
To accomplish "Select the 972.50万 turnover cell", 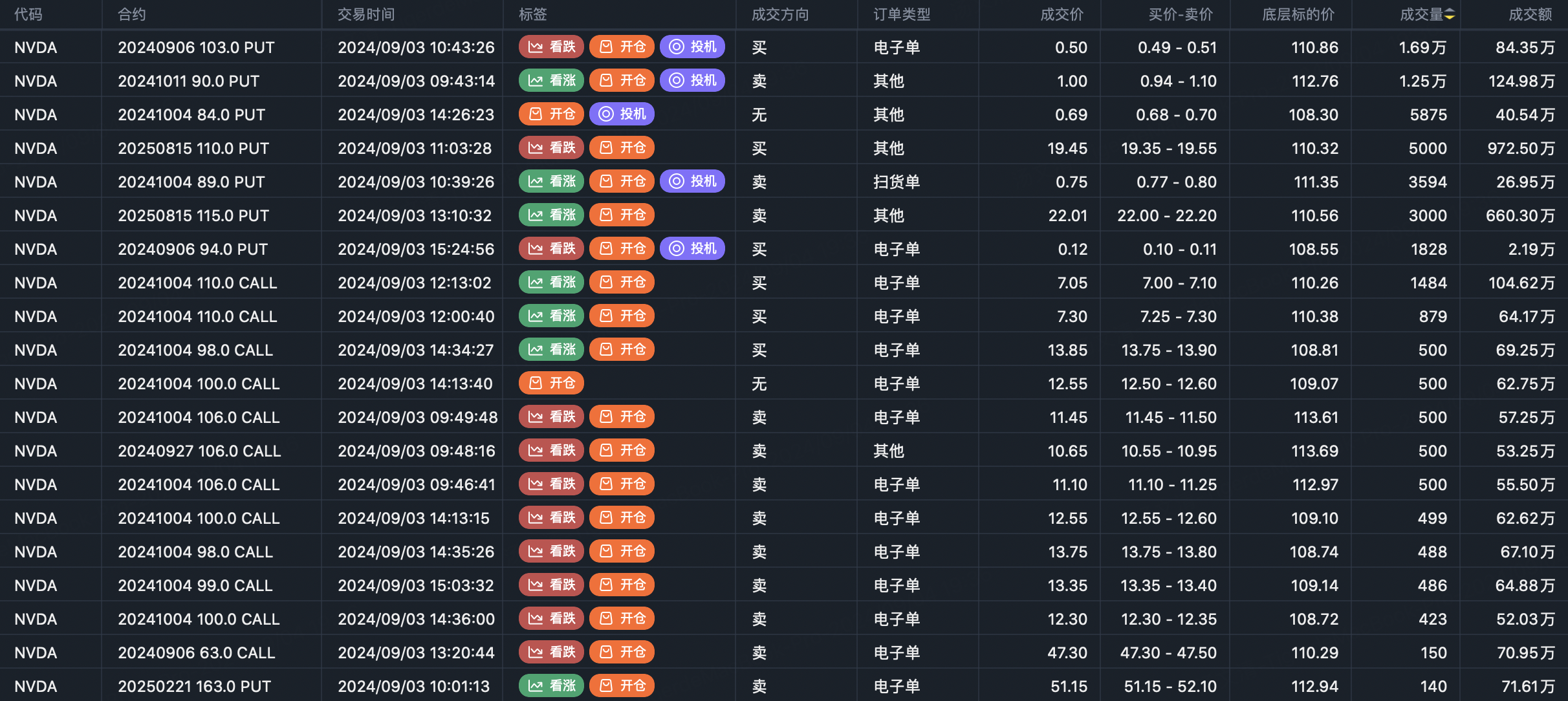I will (1521, 148).
